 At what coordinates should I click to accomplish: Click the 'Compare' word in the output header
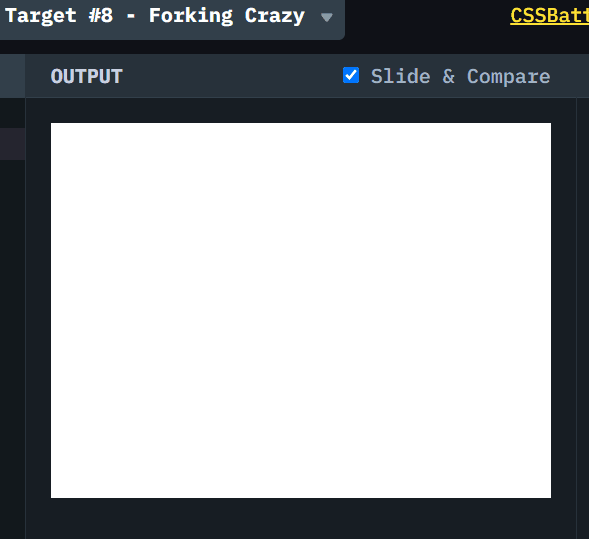coord(509,77)
